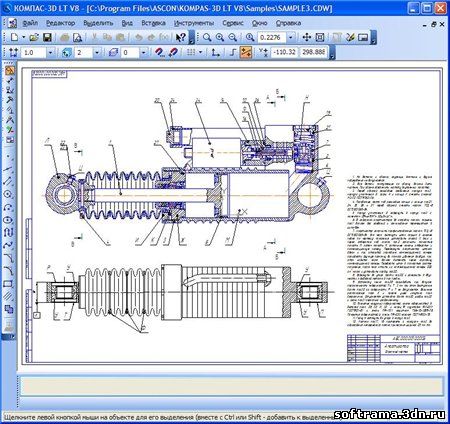Select the Collect Contour tool
The height and width of the screenshot is (424, 450).
[x=9, y=309]
